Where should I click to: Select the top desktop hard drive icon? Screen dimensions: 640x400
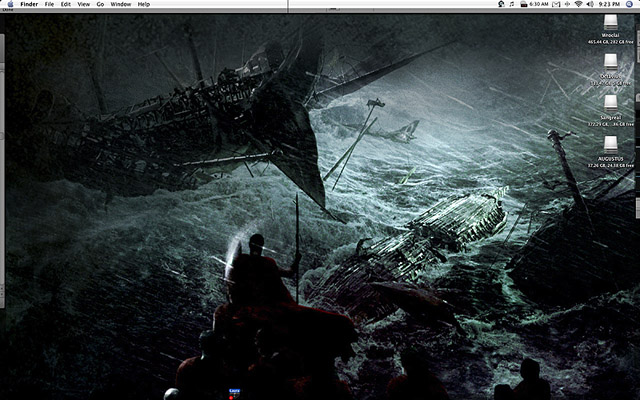(611, 22)
